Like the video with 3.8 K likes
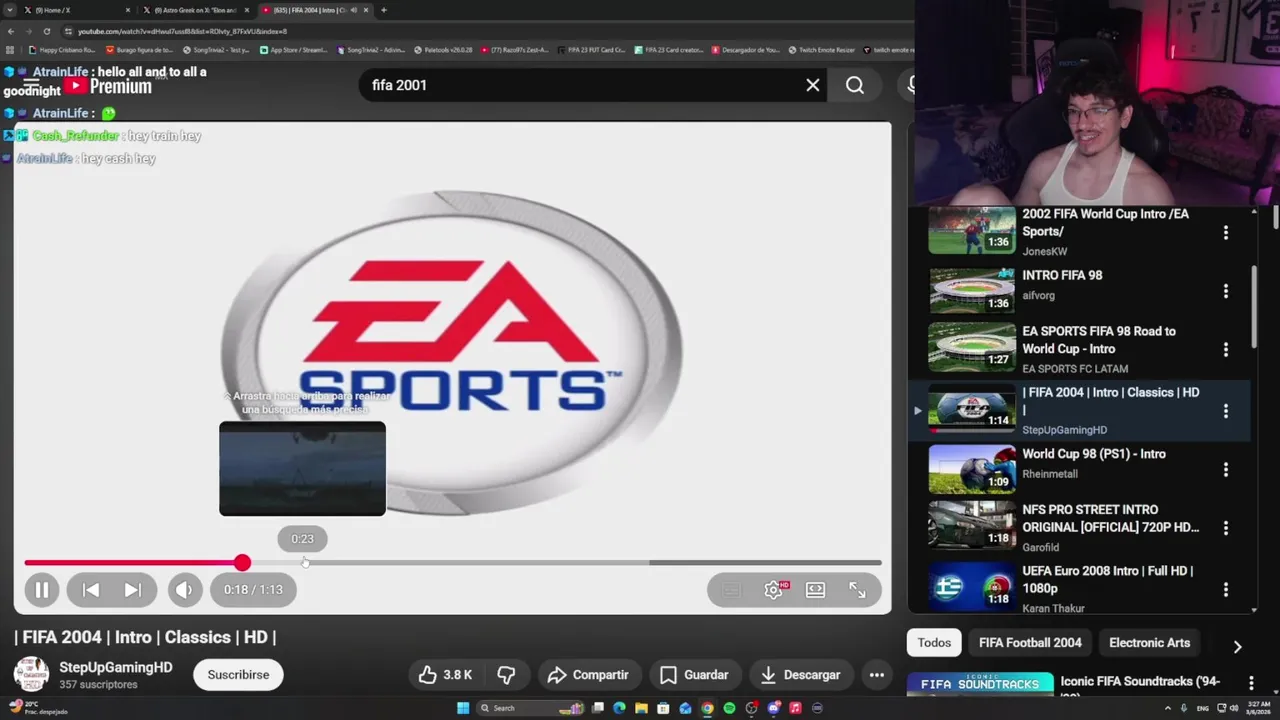Screen dimensions: 1280x720 [445, 675]
